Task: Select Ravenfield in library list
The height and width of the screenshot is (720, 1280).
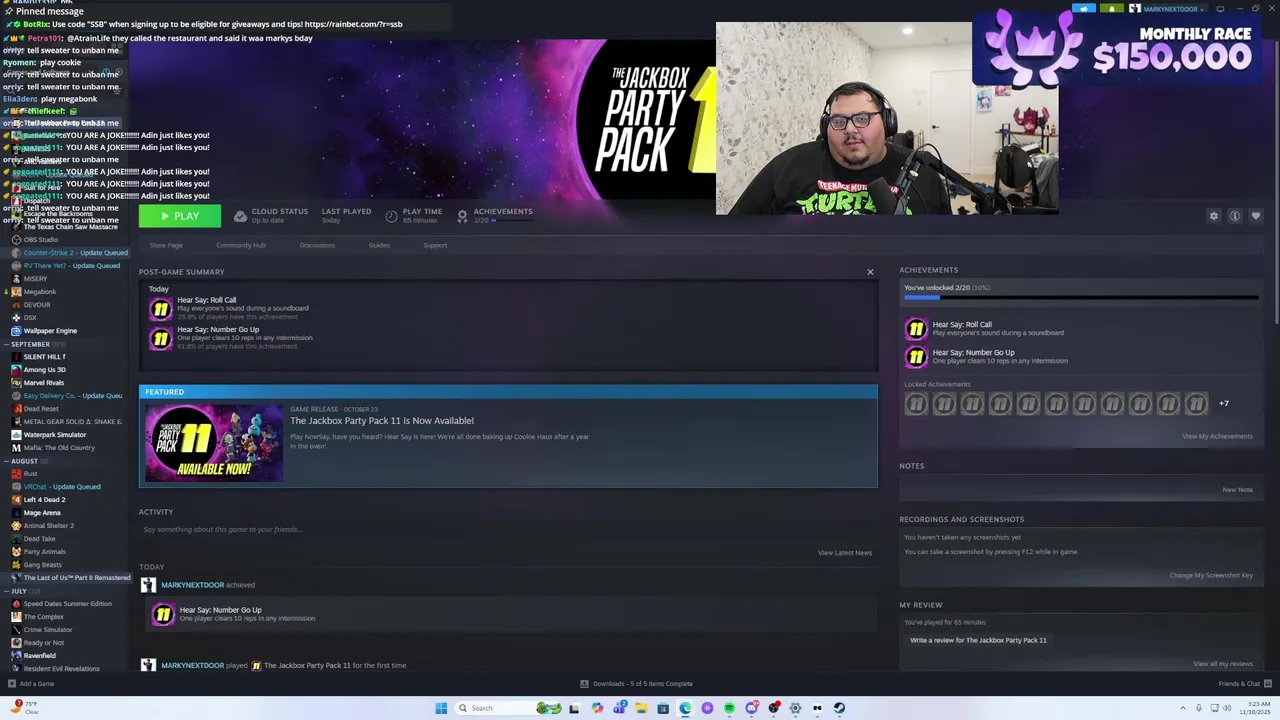Action: click(39, 656)
